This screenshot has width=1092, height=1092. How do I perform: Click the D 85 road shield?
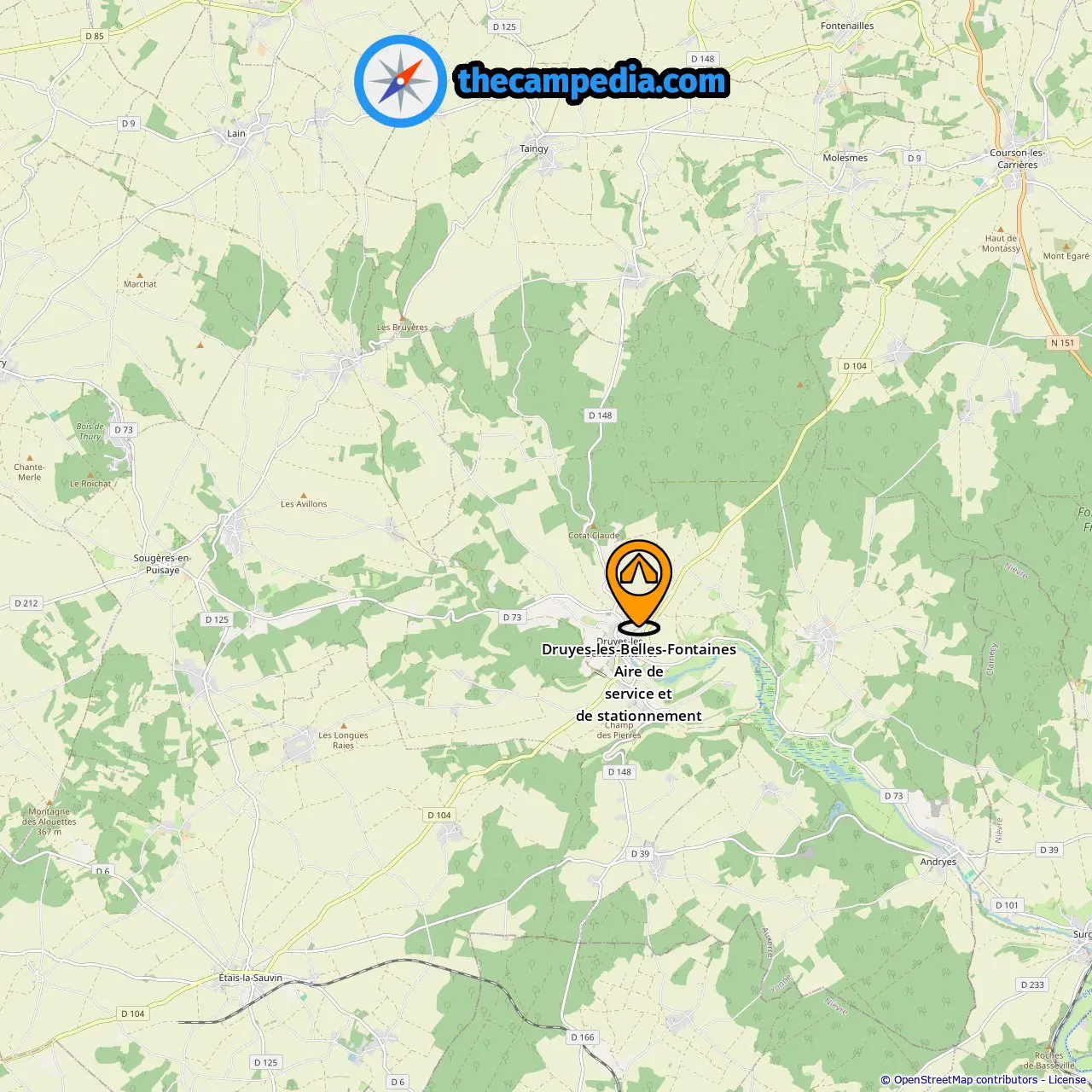point(95,36)
